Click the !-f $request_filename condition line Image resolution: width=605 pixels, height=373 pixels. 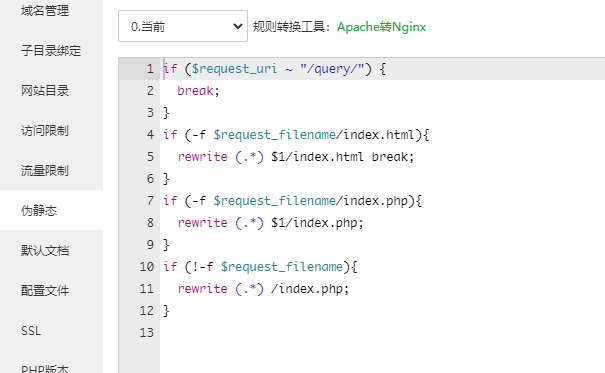pos(260,267)
